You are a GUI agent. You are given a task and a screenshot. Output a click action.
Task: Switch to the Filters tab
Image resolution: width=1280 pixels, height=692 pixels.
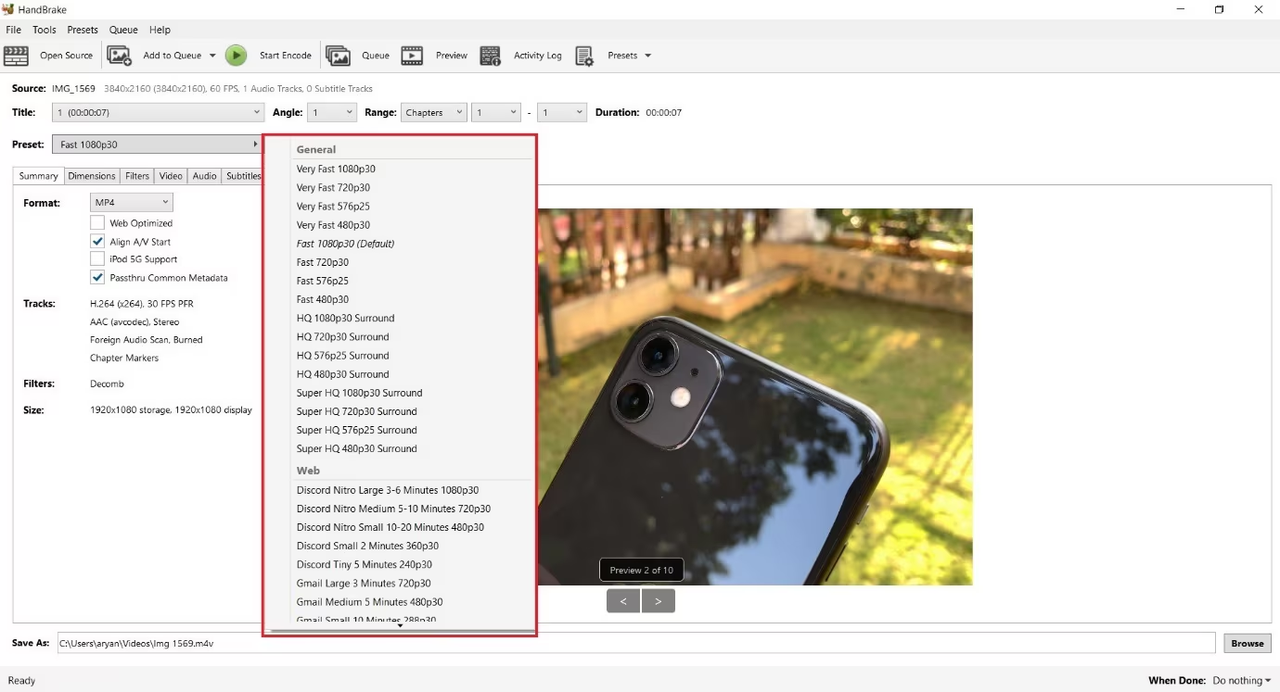137,176
